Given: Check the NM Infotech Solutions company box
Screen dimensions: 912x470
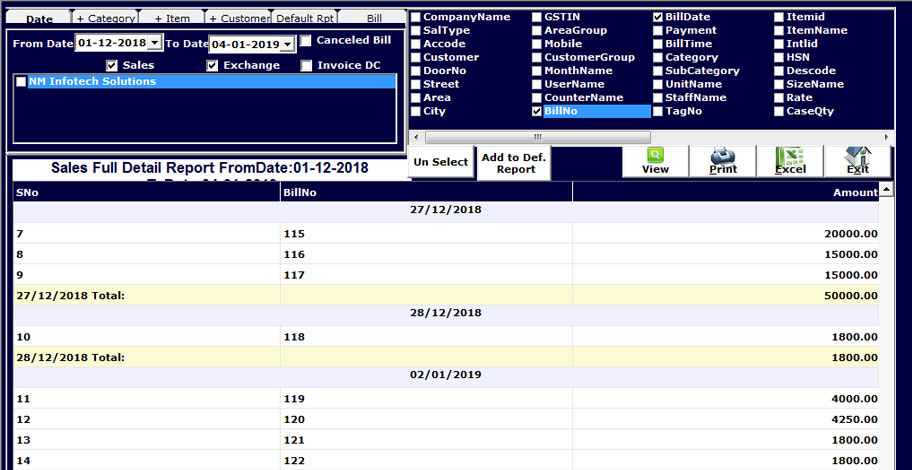Looking at the screenshot, I should pos(21,82).
